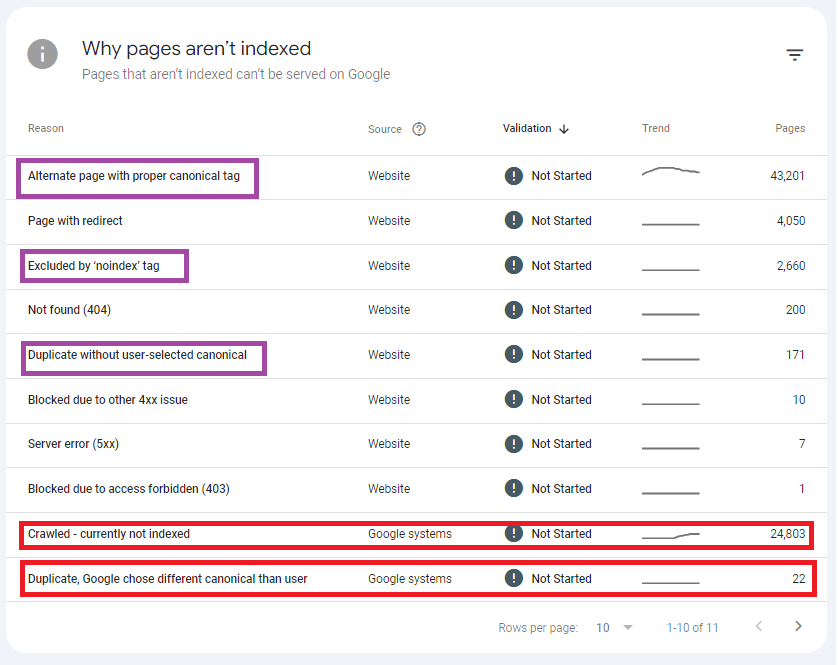Click status icon in Page with redirect row
Image resolution: width=838 pixels, height=665 pixels.
[514, 220]
